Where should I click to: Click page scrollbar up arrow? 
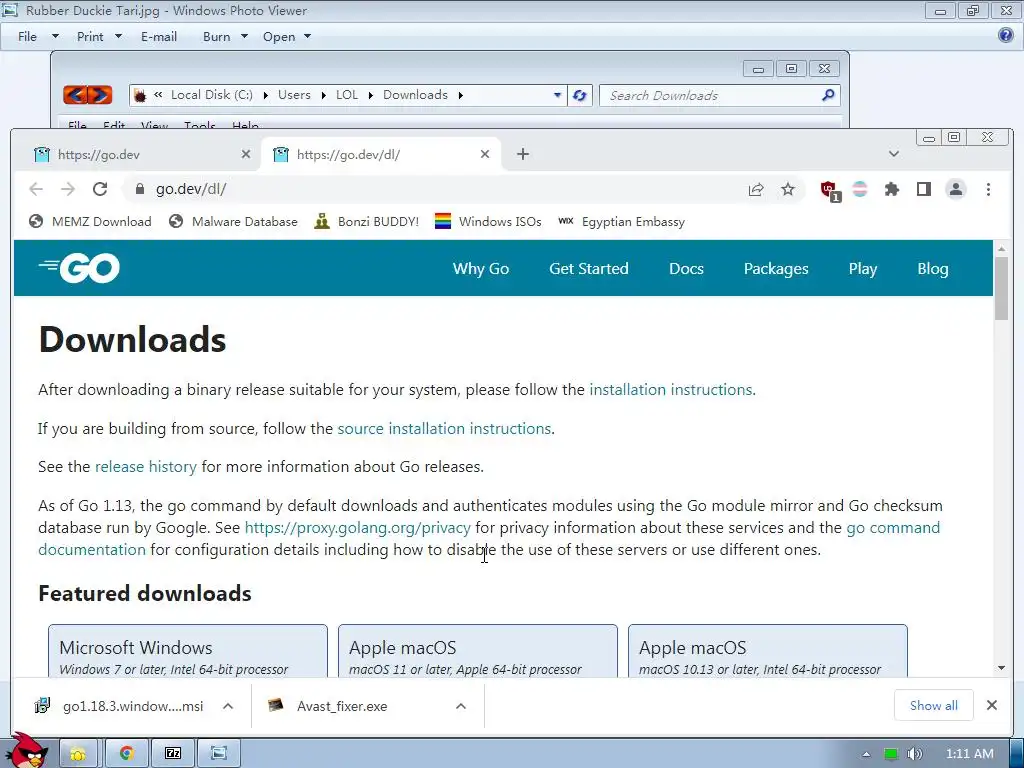[1001, 248]
